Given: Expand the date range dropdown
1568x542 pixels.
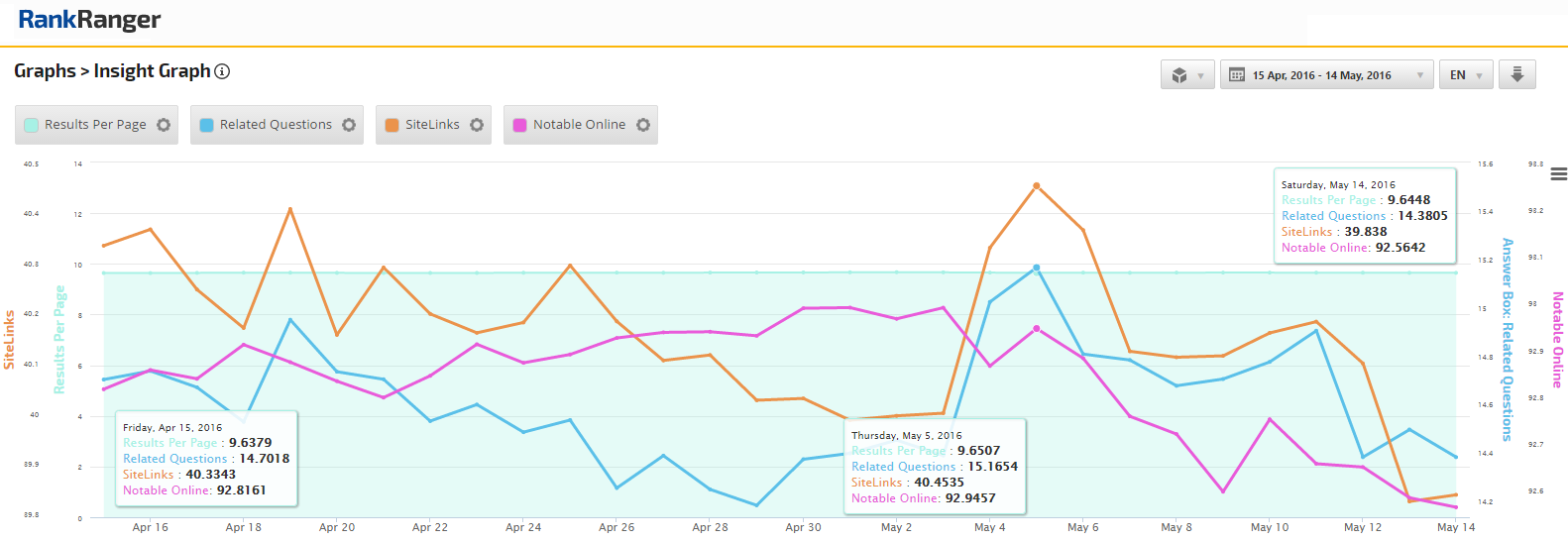Looking at the screenshot, I should 1419,75.
